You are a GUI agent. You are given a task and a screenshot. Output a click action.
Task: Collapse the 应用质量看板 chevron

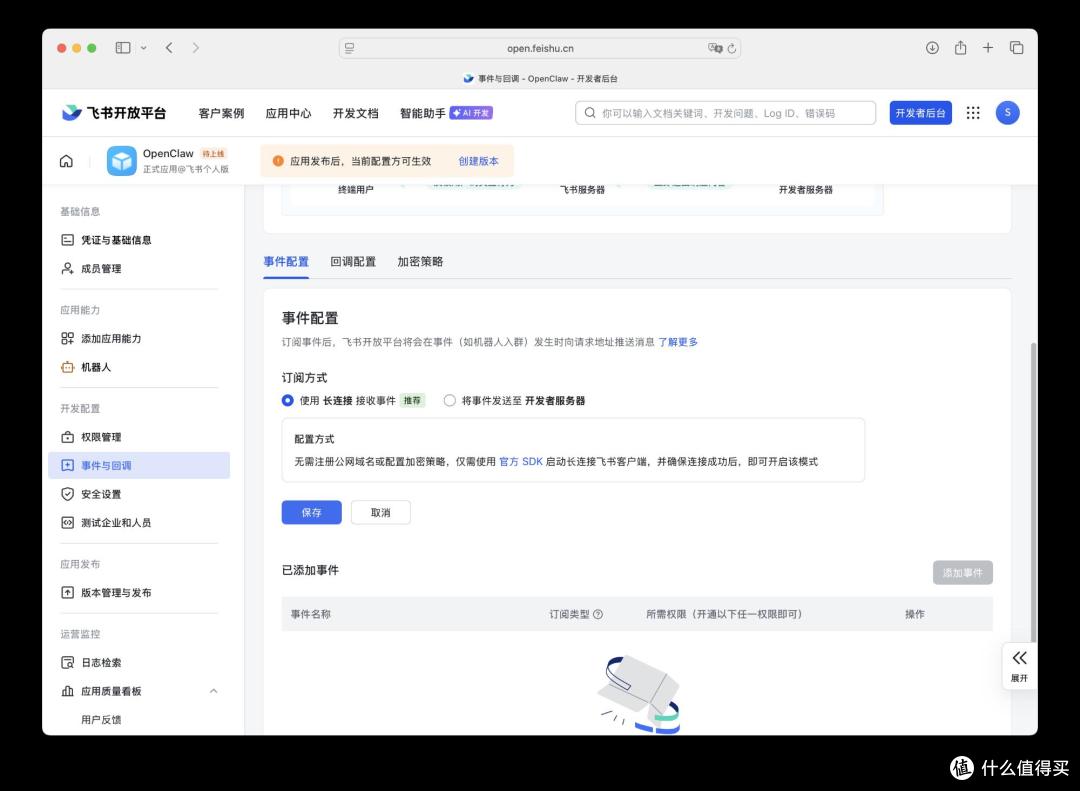coord(214,691)
